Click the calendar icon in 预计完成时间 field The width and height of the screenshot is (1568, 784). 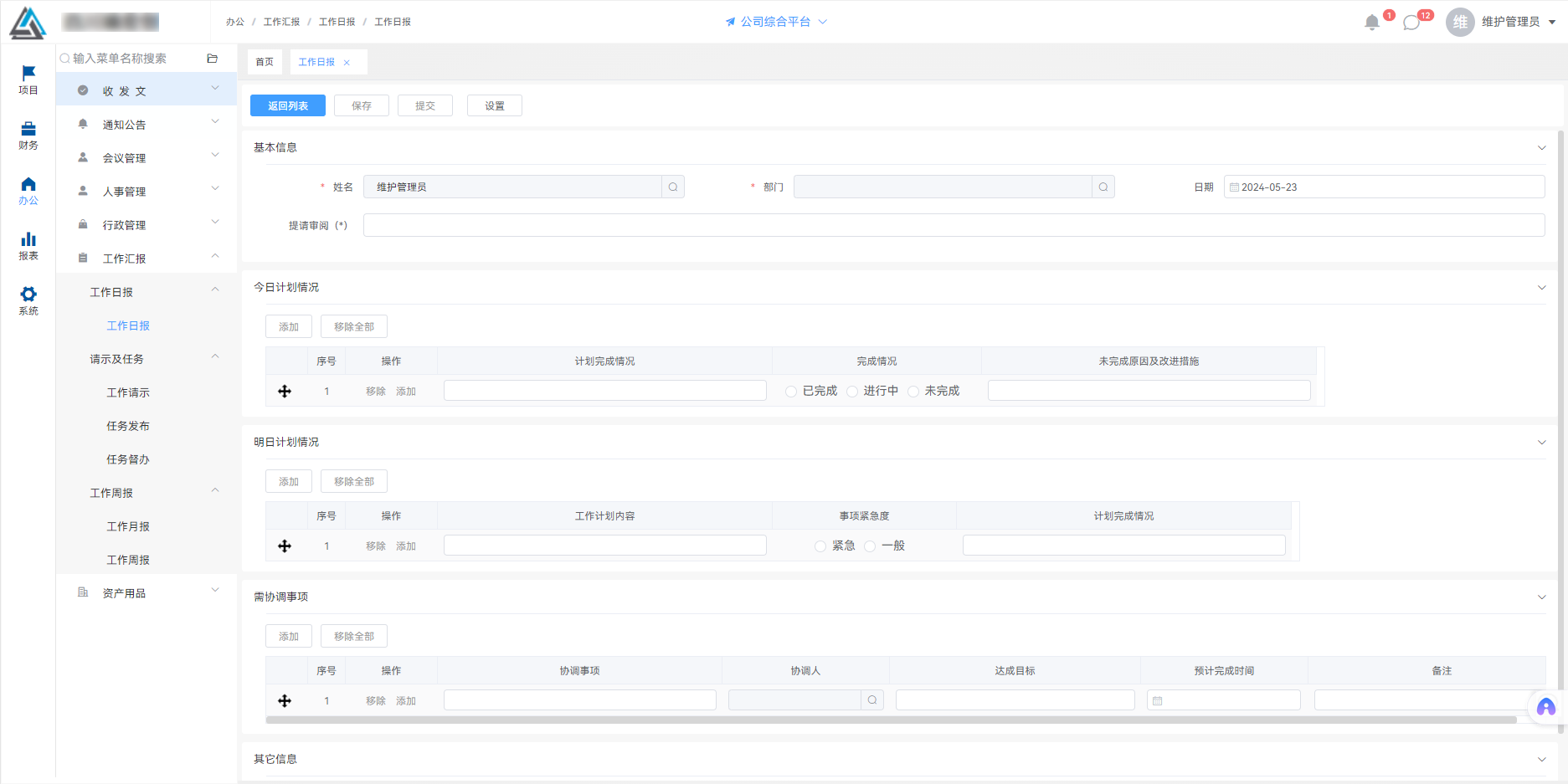pyautogui.click(x=1158, y=701)
